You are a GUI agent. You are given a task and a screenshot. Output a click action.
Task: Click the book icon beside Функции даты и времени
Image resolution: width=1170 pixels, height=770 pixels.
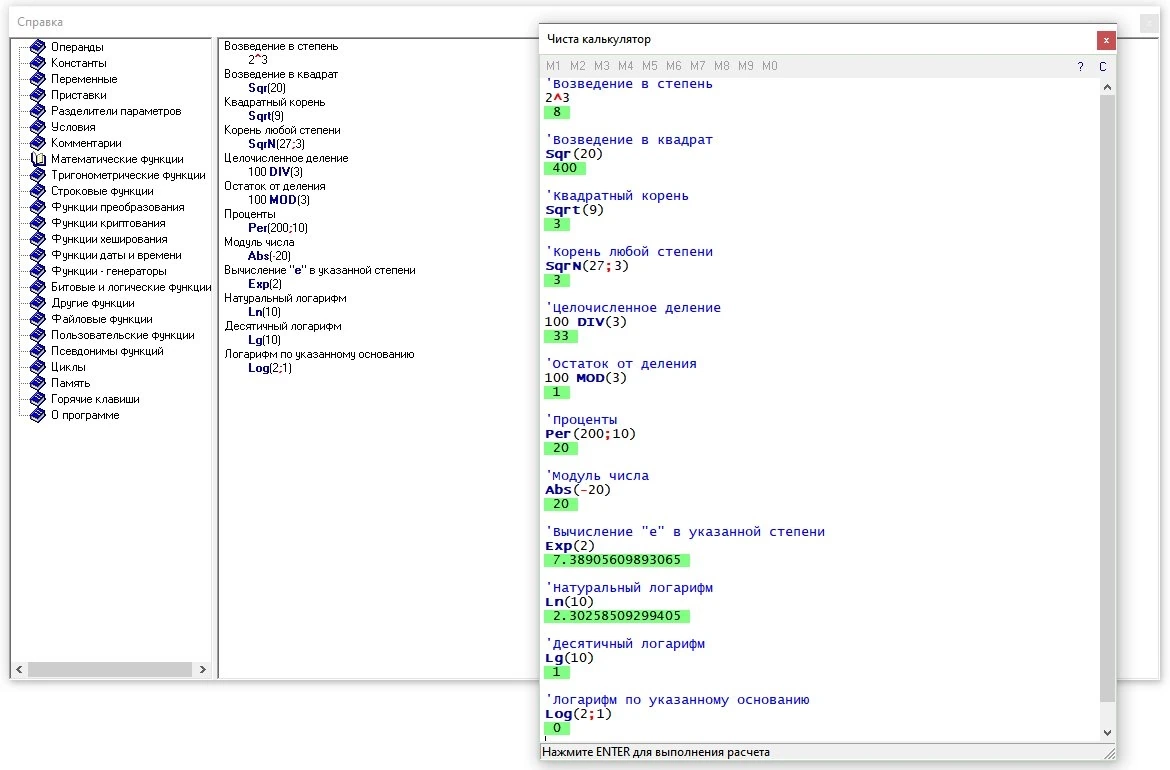(37, 255)
